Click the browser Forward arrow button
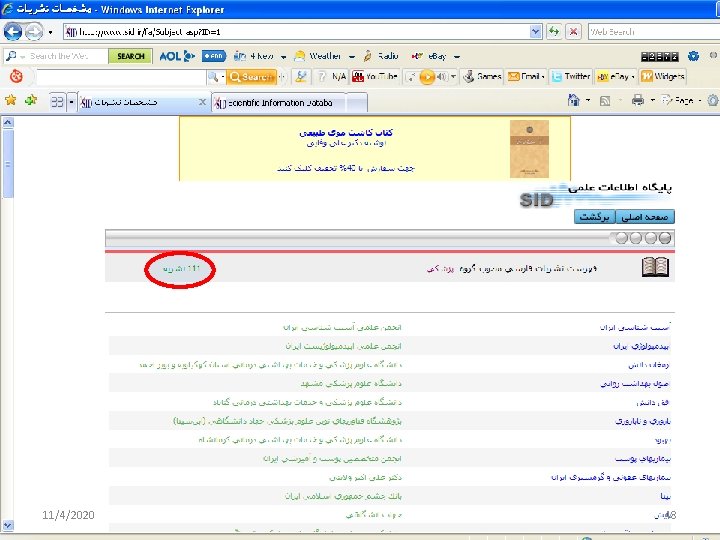 click(34, 32)
